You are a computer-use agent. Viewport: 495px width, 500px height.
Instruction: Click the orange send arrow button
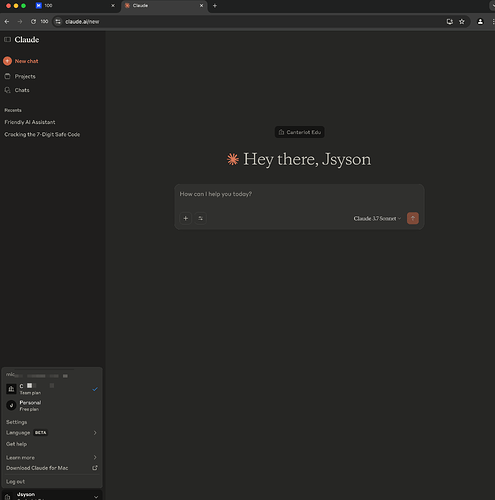pyautogui.click(x=413, y=218)
